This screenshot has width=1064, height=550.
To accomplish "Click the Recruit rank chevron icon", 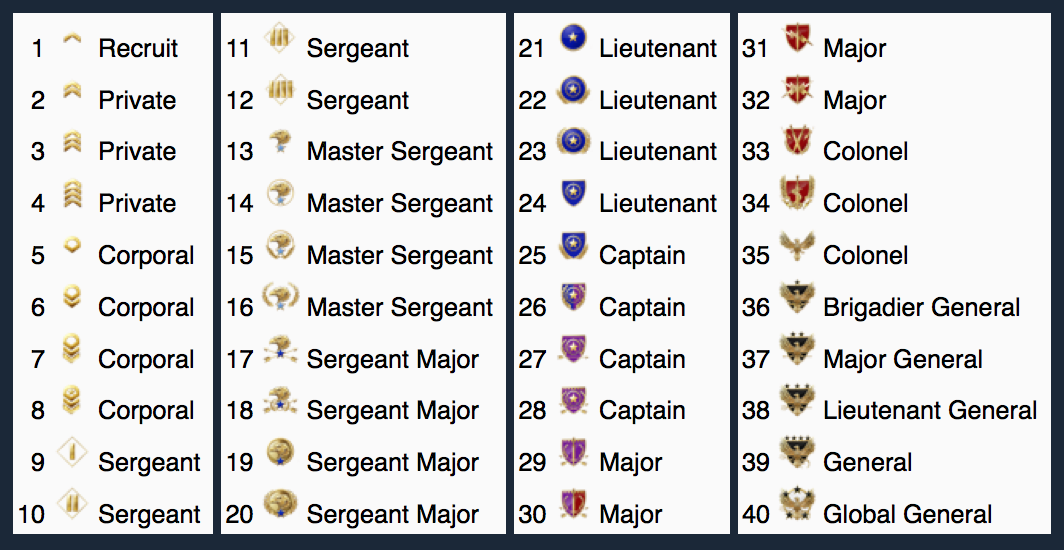I will click(x=71, y=40).
